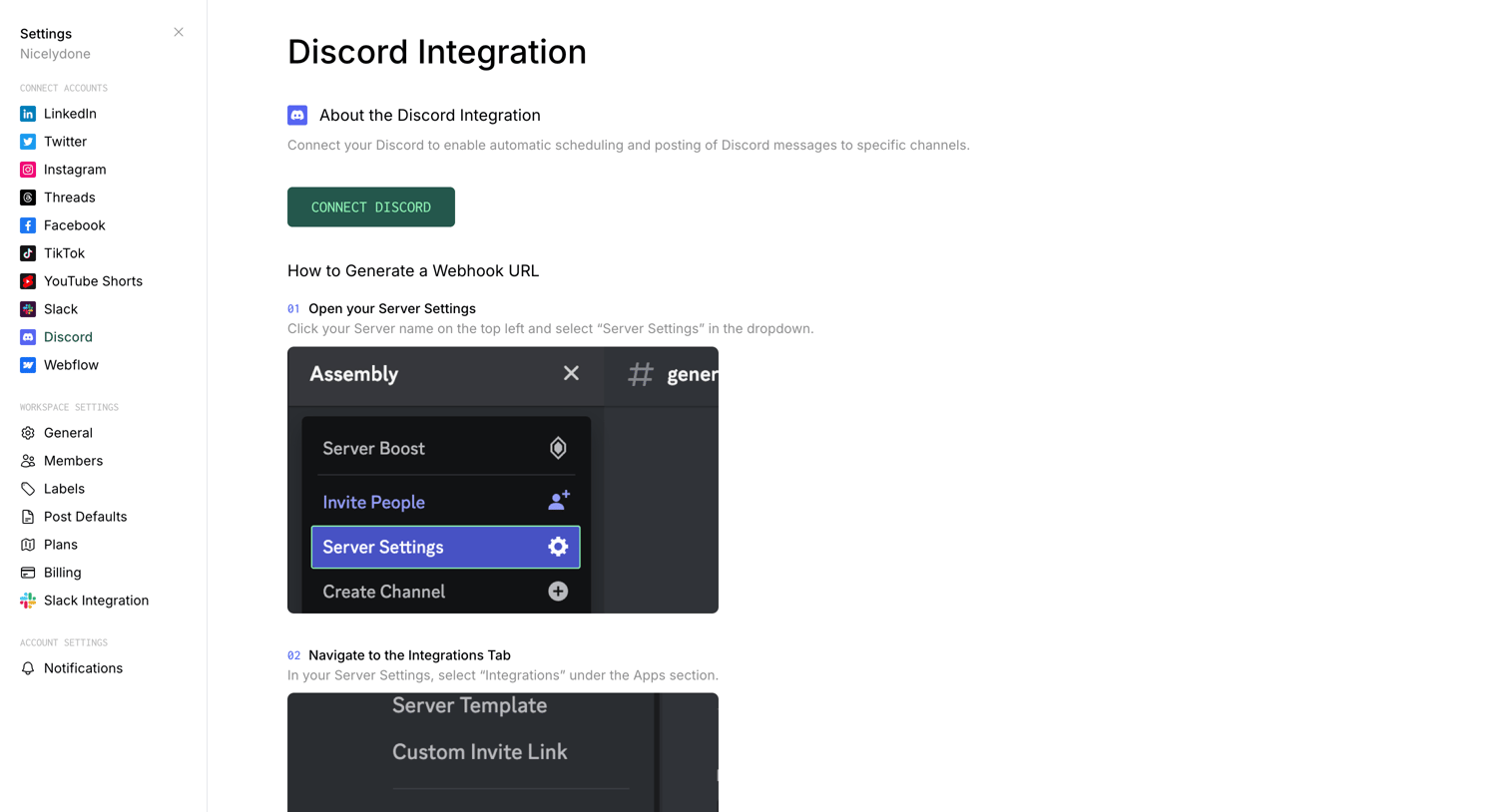The width and height of the screenshot is (1509, 812).
Task: Click the Webflow icon in sidebar
Action: pos(28,365)
